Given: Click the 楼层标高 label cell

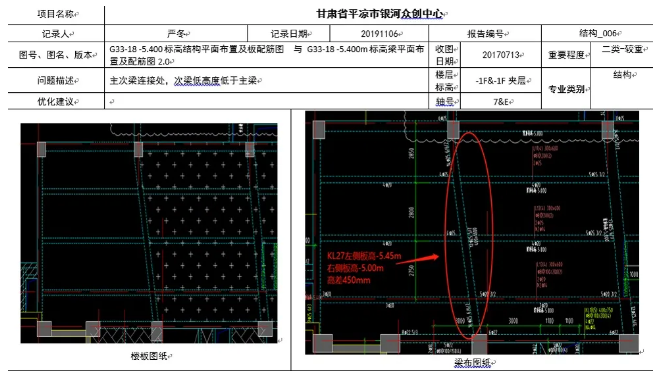Looking at the screenshot, I should pyautogui.click(x=444, y=80).
